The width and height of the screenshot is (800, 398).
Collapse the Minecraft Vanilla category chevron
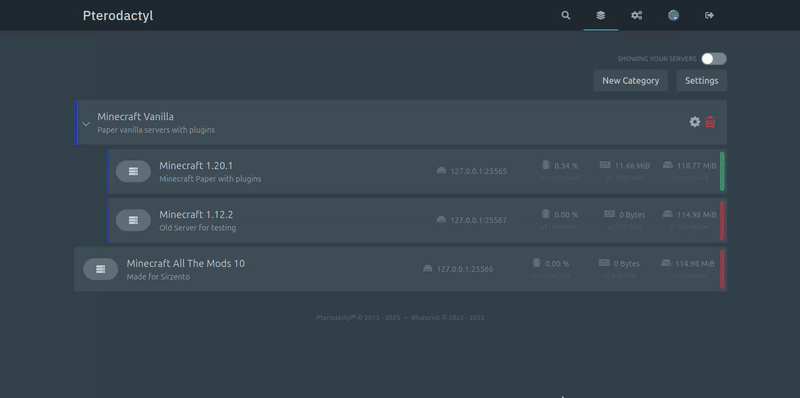(x=86, y=124)
